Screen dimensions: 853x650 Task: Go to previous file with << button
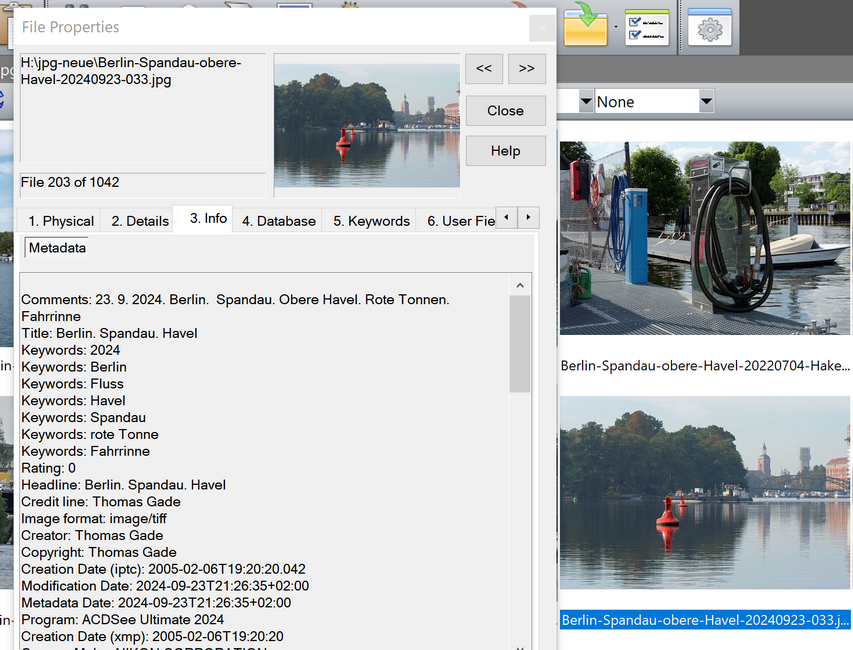click(x=484, y=68)
